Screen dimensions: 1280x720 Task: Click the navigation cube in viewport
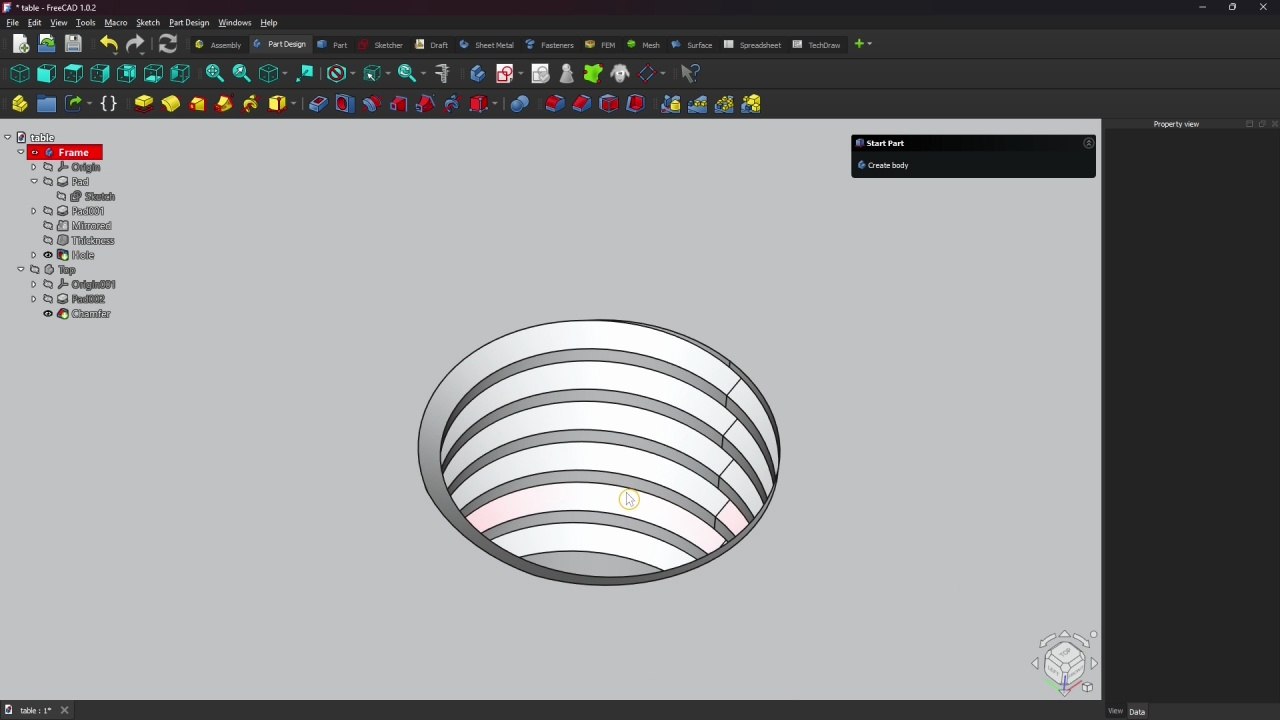1065,662
